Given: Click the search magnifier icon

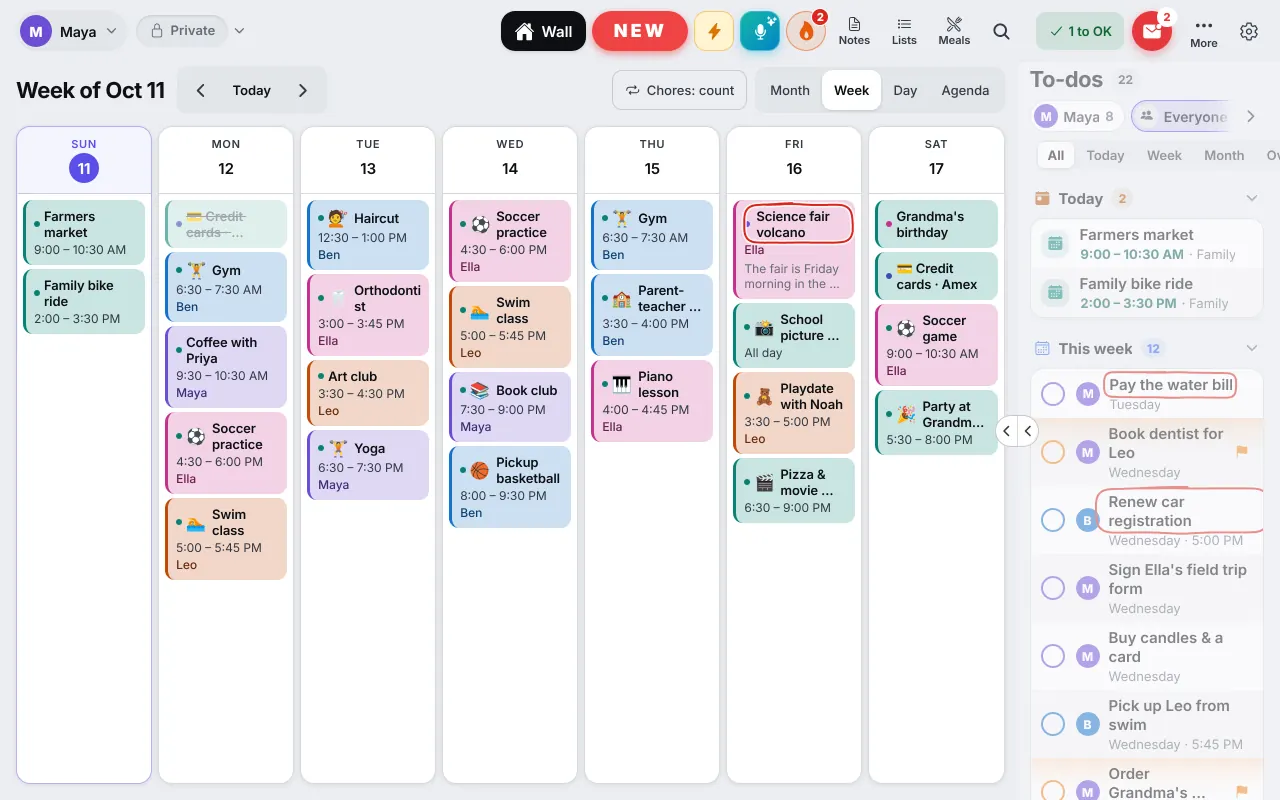Looking at the screenshot, I should 1001,31.
